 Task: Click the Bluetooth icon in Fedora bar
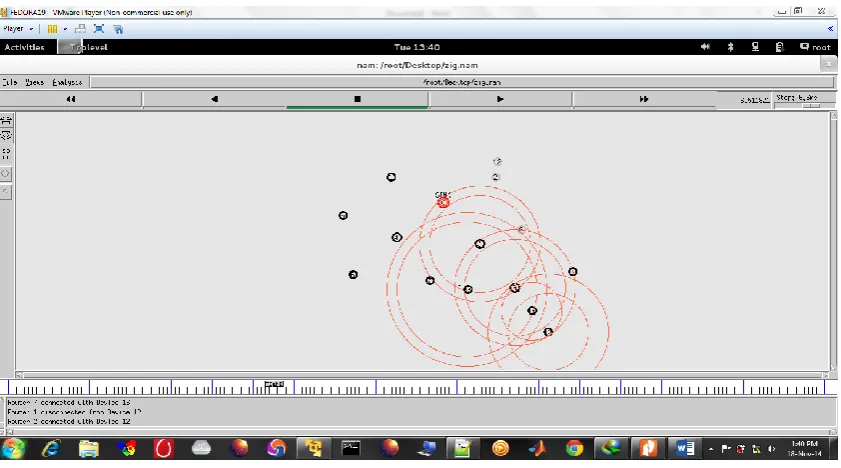(730, 47)
